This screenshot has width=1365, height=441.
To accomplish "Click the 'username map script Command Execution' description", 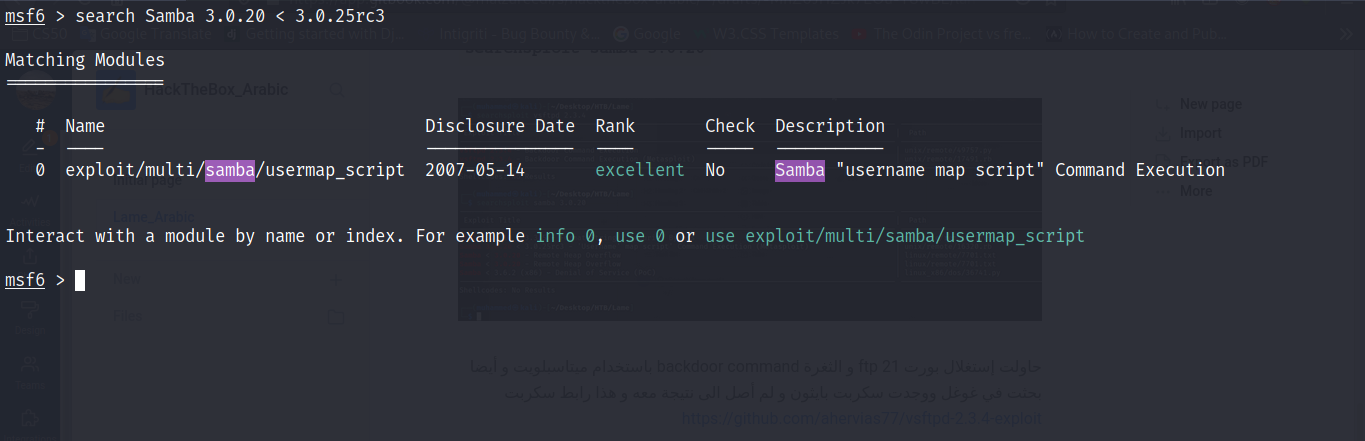I will pos(1000,170).
